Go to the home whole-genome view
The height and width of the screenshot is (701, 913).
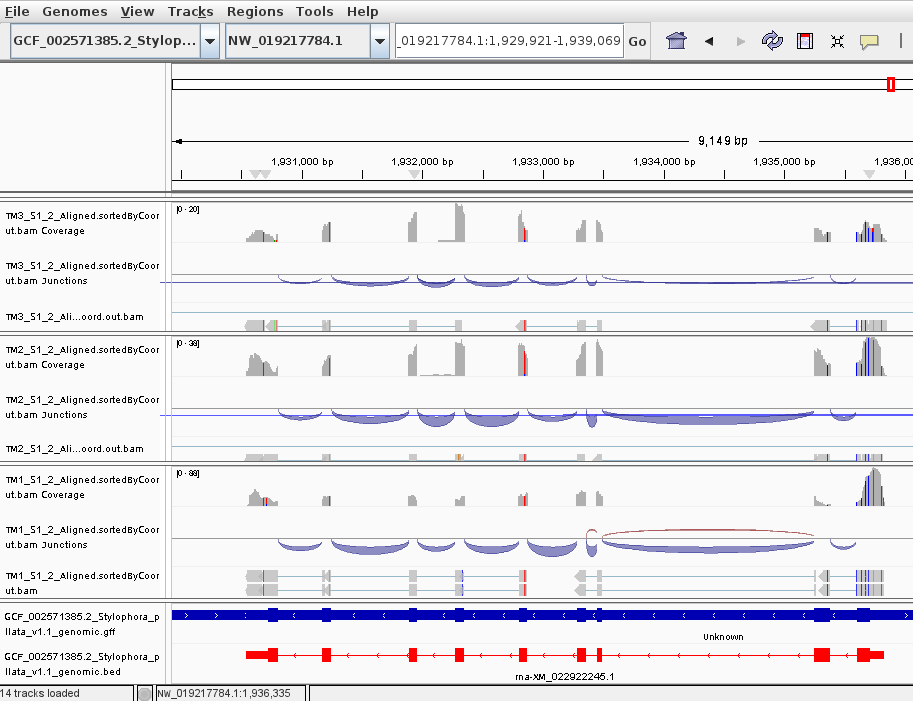[676, 41]
